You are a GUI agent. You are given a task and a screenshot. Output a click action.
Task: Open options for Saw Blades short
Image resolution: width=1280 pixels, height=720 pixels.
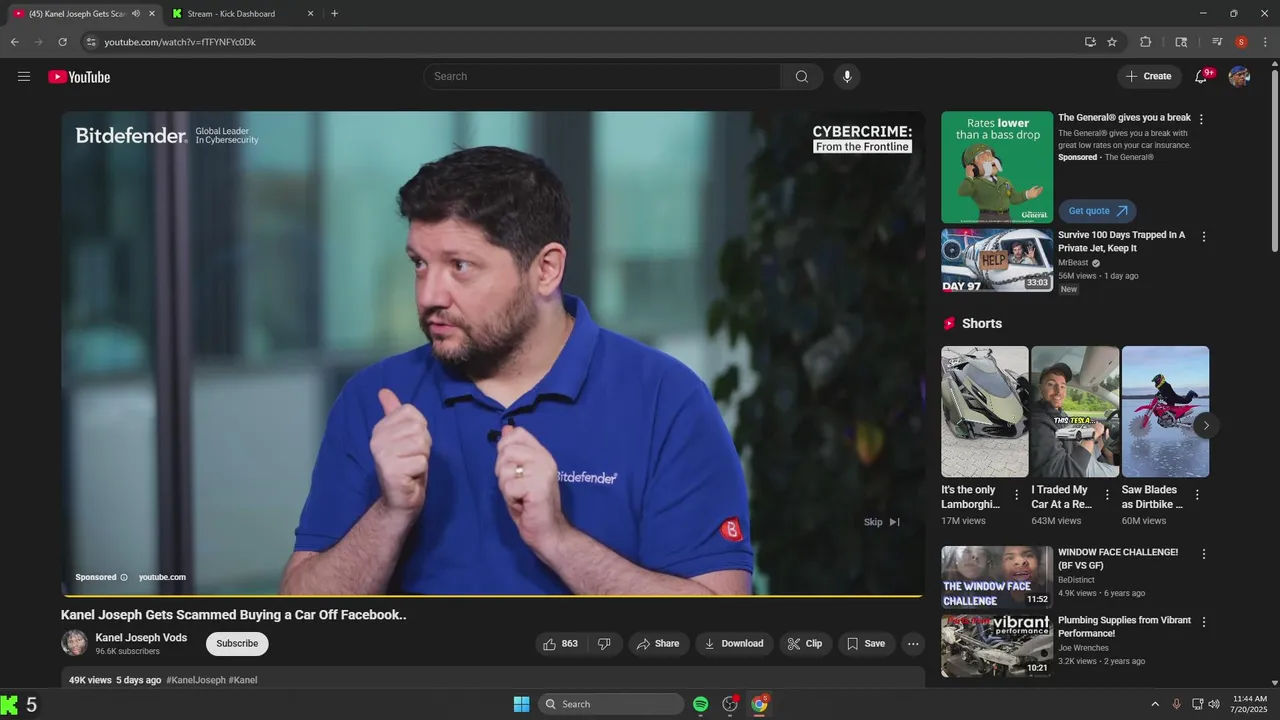(x=1197, y=495)
